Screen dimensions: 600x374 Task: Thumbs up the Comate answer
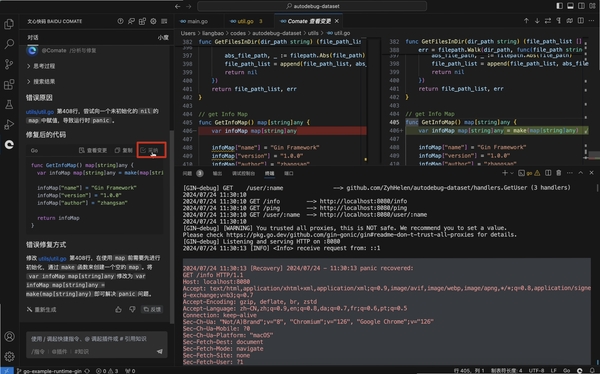[x=118, y=309]
